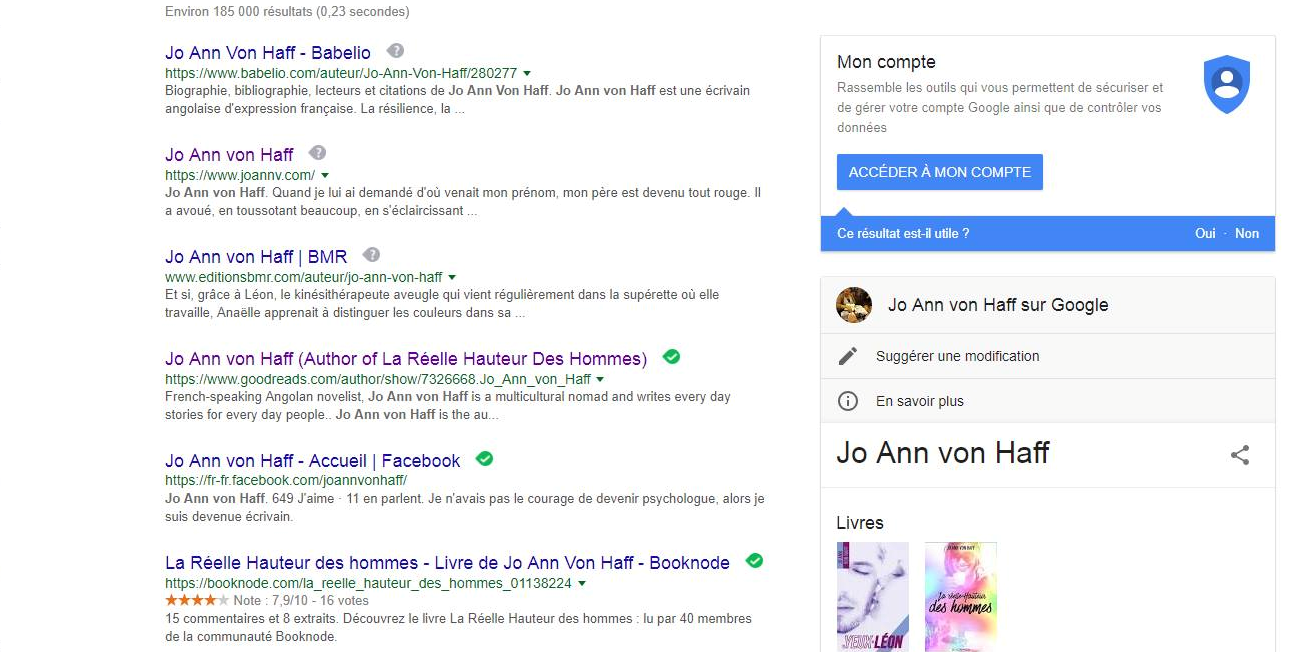Click the pencil icon for Suggérer une modification
This screenshot has height=652, width=1296.
(x=848, y=356)
